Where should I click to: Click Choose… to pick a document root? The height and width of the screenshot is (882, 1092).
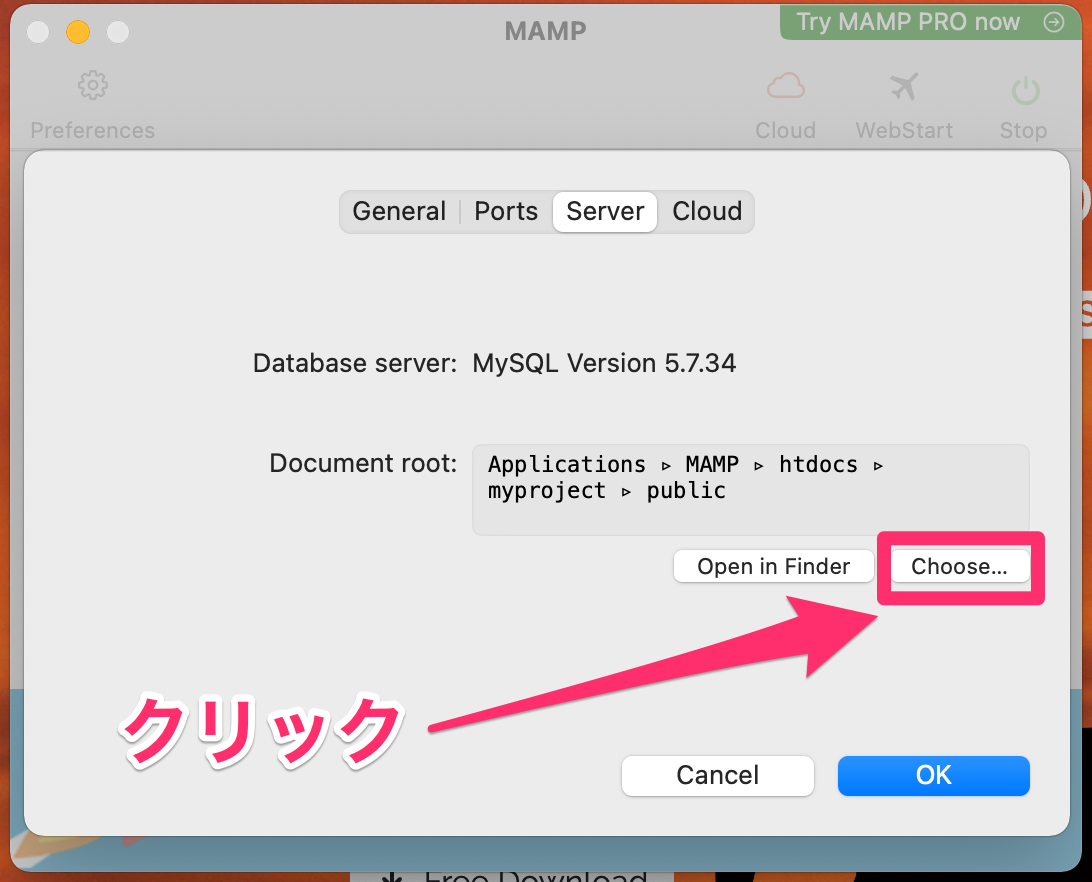pos(959,566)
